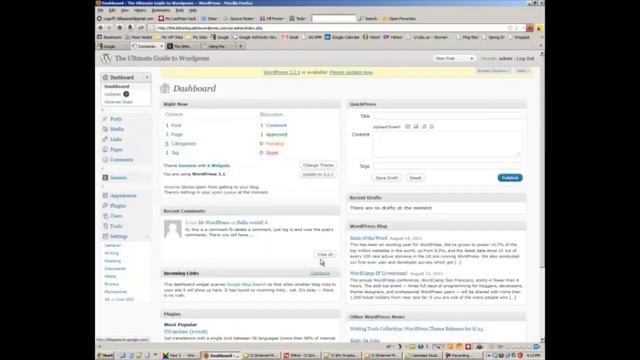Open State of the Word blog link
Viewport: 640px width, 360px height.
pyautogui.click(x=368, y=238)
